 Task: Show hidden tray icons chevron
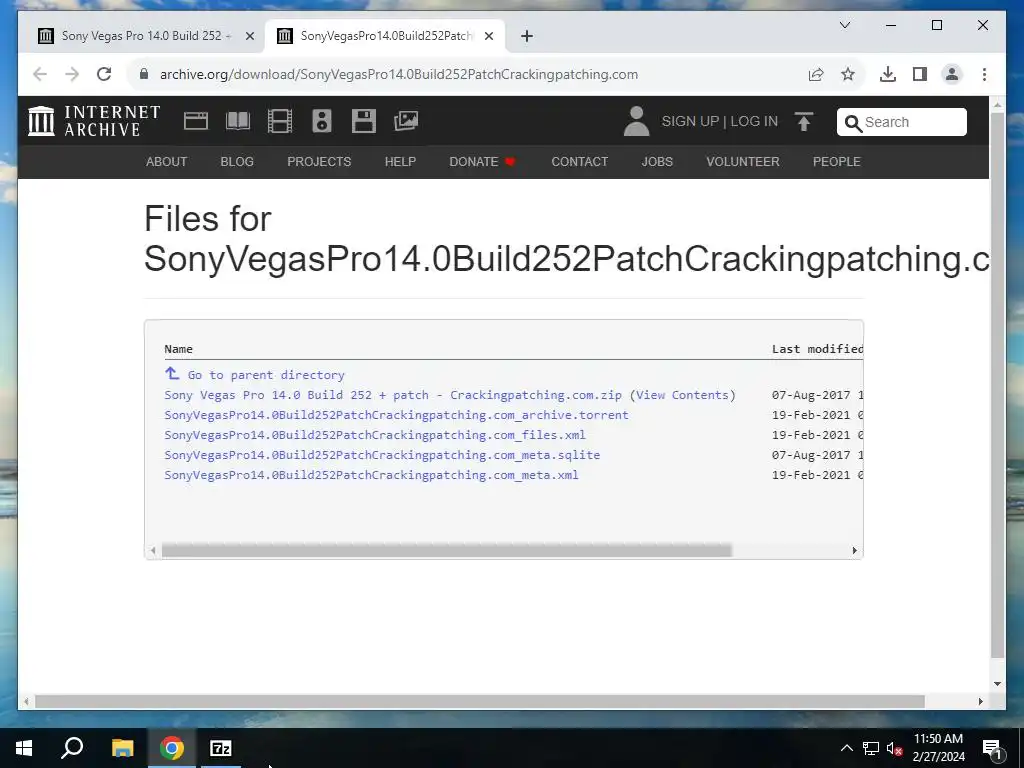click(846, 748)
